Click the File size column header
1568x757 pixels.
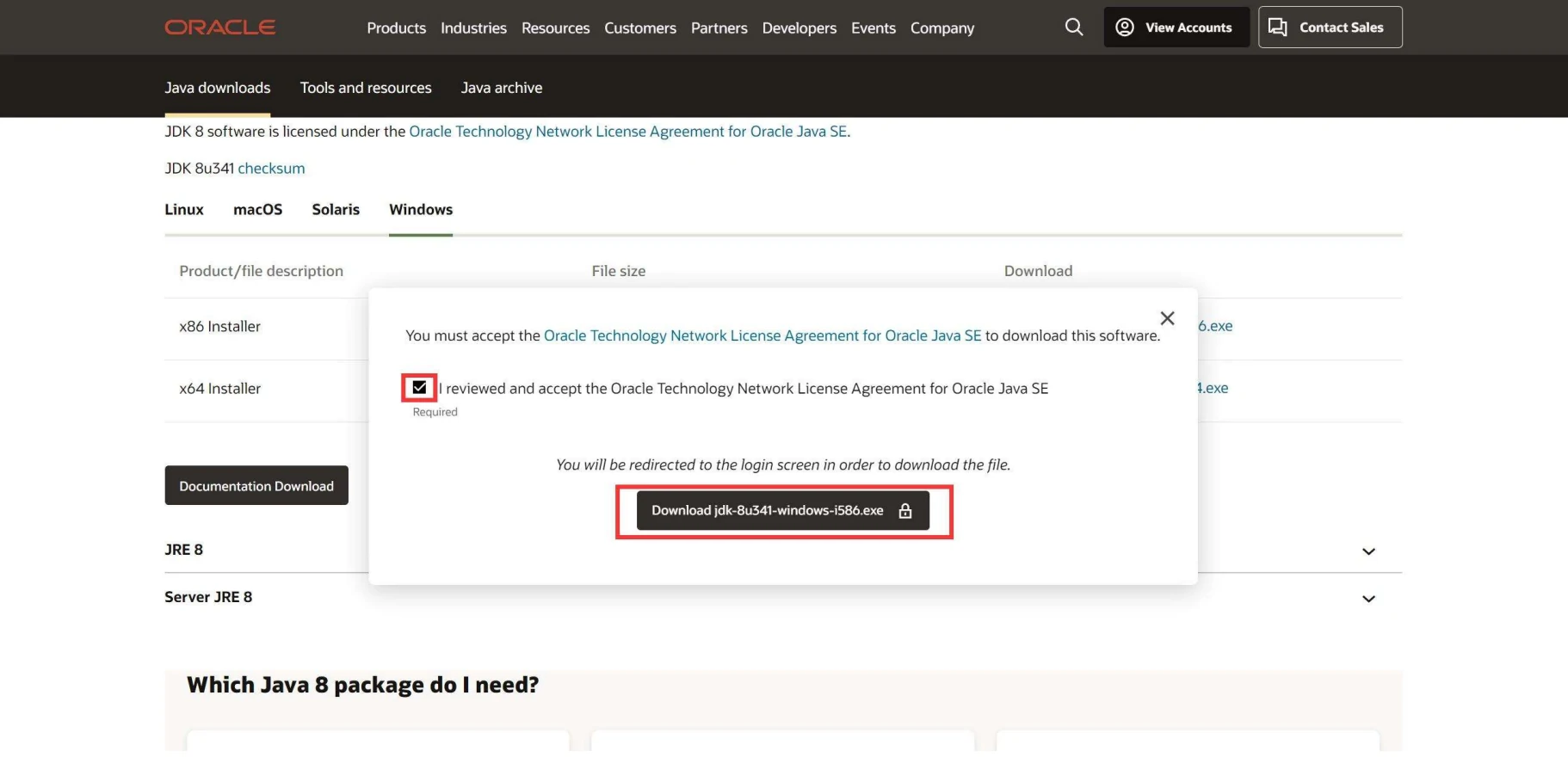pyautogui.click(x=618, y=271)
